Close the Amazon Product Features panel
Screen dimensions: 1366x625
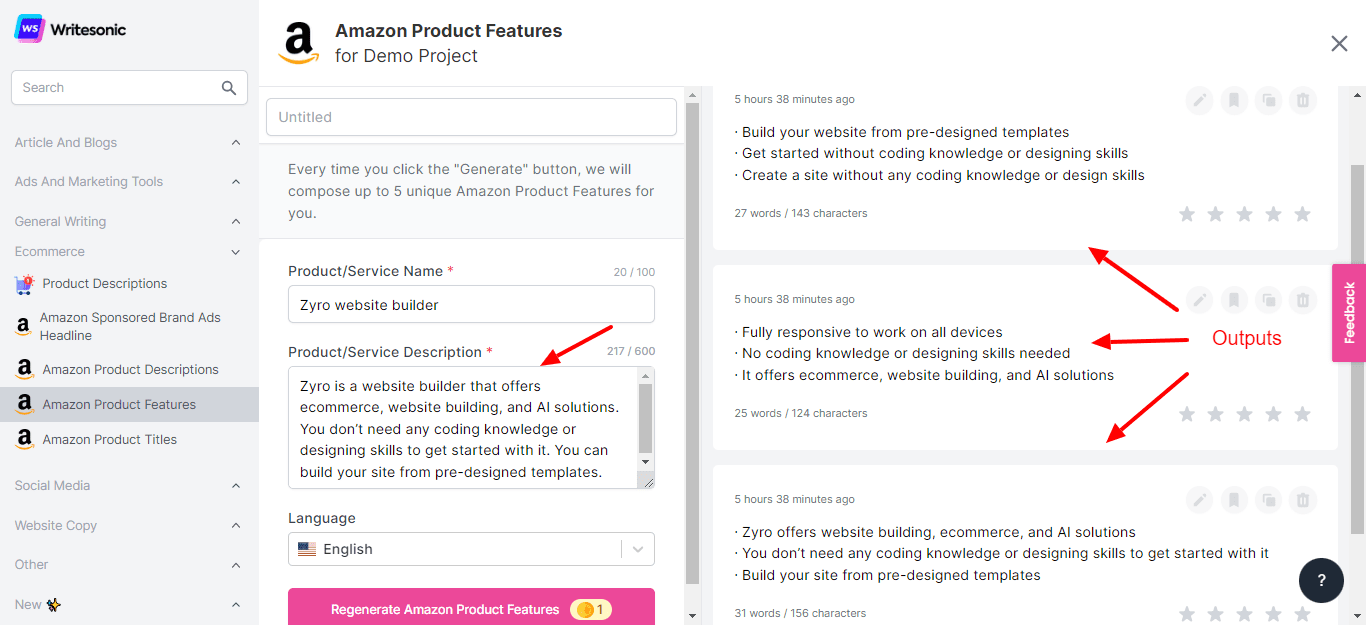tap(1339, 43)
